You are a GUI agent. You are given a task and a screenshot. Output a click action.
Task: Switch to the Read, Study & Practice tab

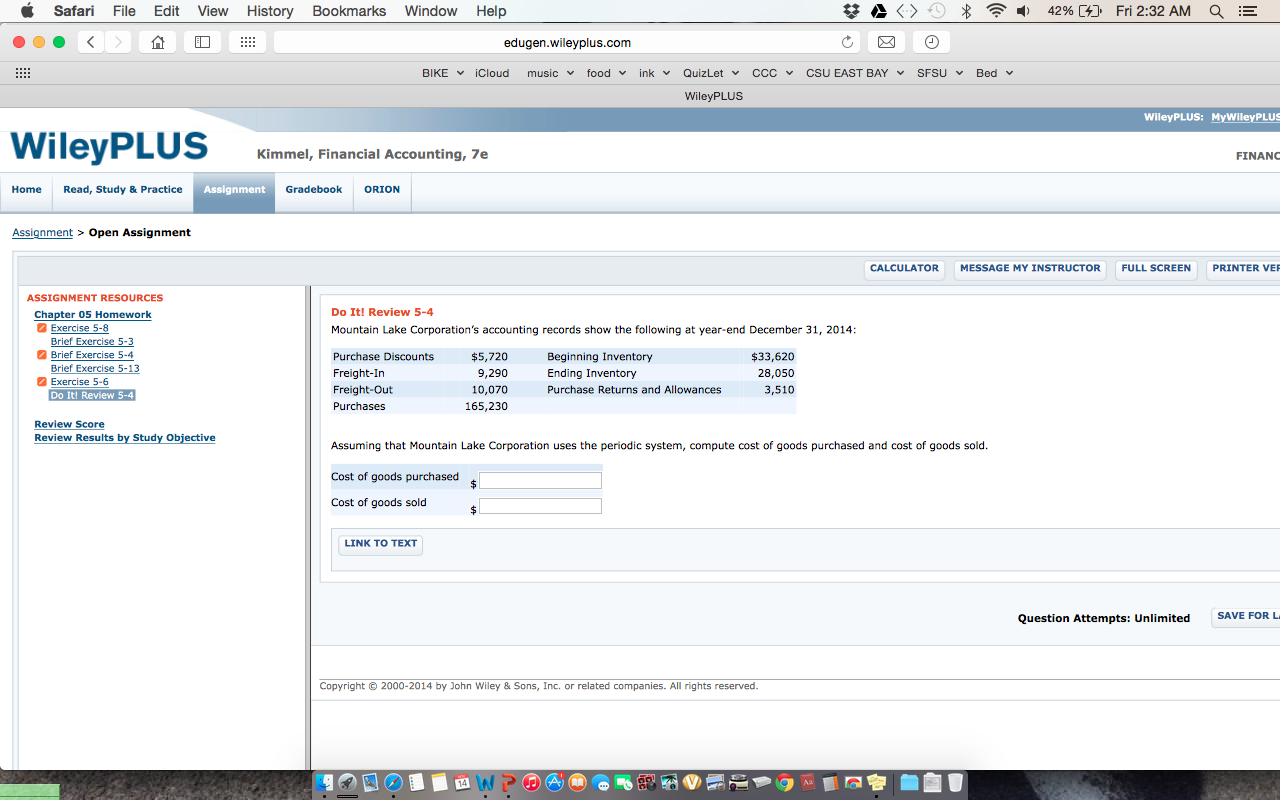click(123, 190)
